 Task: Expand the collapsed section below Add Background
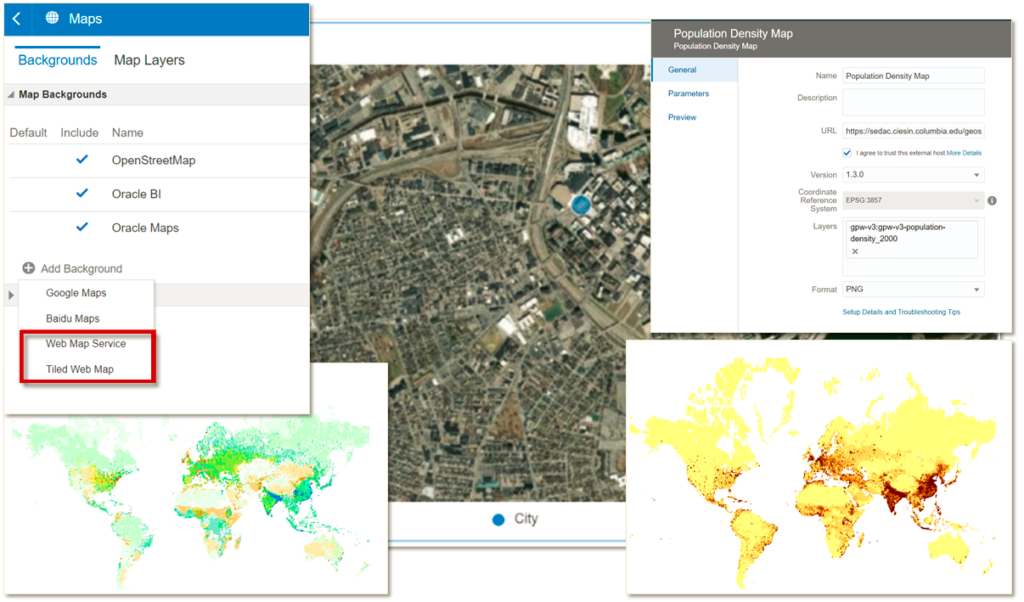click(x=11, y=295)
